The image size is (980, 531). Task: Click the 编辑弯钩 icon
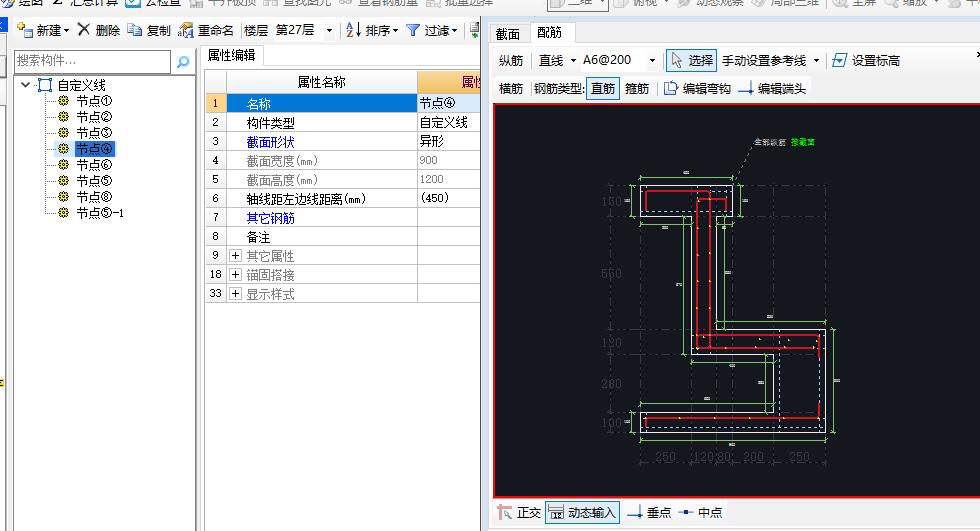click(x=670, y=88)
